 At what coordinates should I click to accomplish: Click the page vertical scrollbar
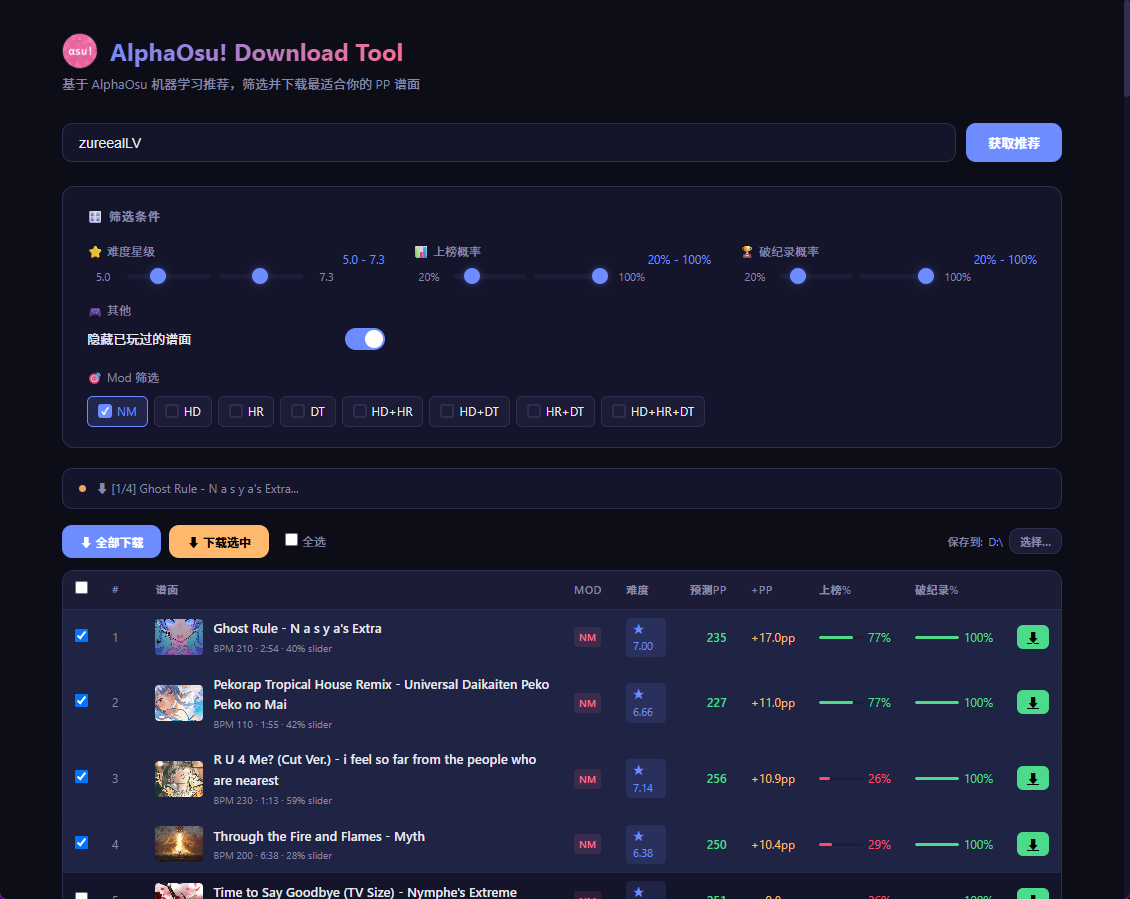[x=1126, y=48]
